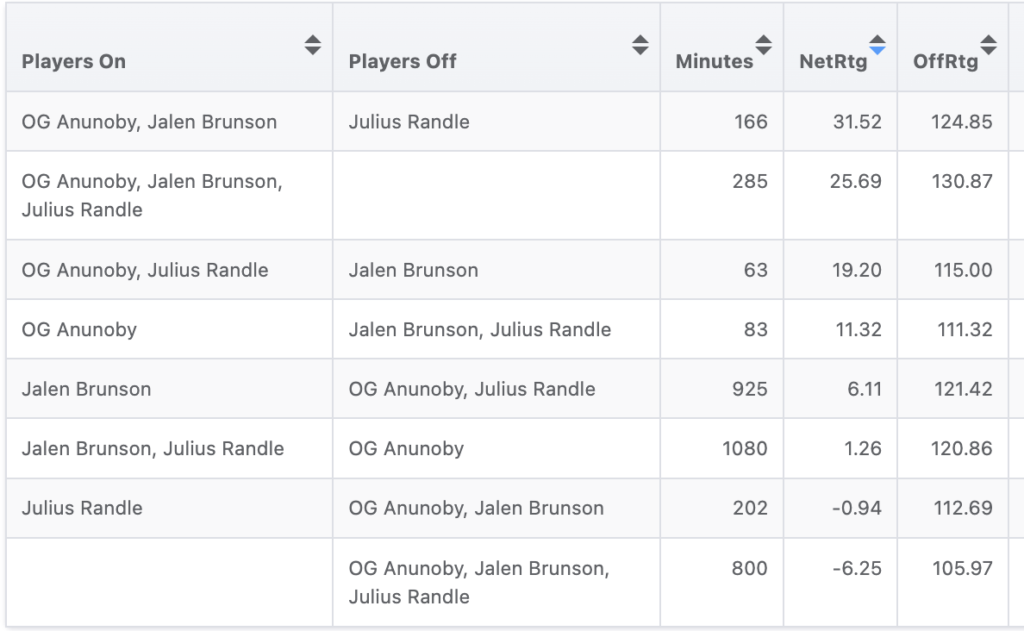This screenshot has width=1024, height=631.
Task: Click the Players On sort arrows icon
Action: [x=313, y=45]
